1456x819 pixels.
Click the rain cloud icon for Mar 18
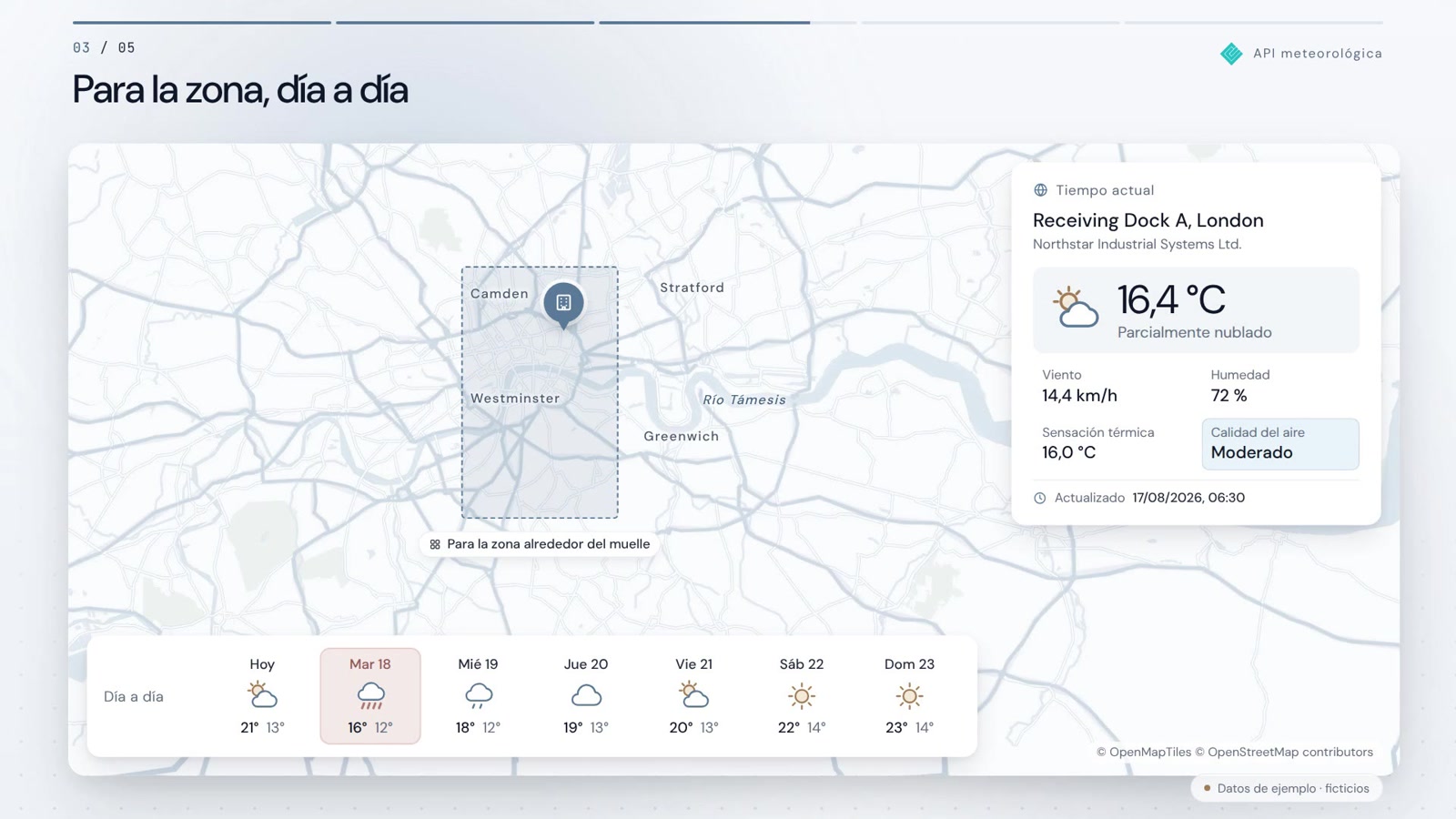pos(370,695)
